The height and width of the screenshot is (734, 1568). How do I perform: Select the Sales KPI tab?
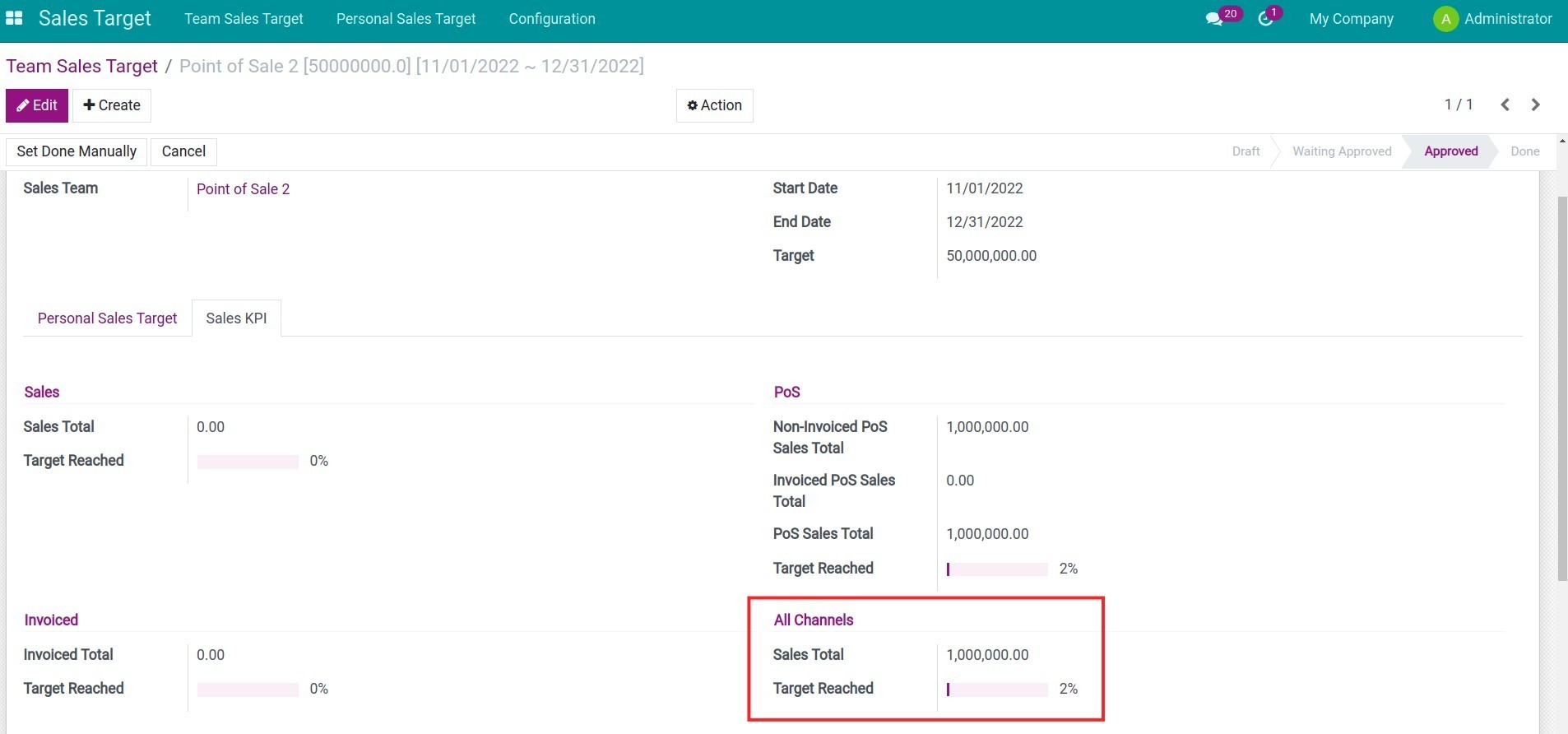236,318
